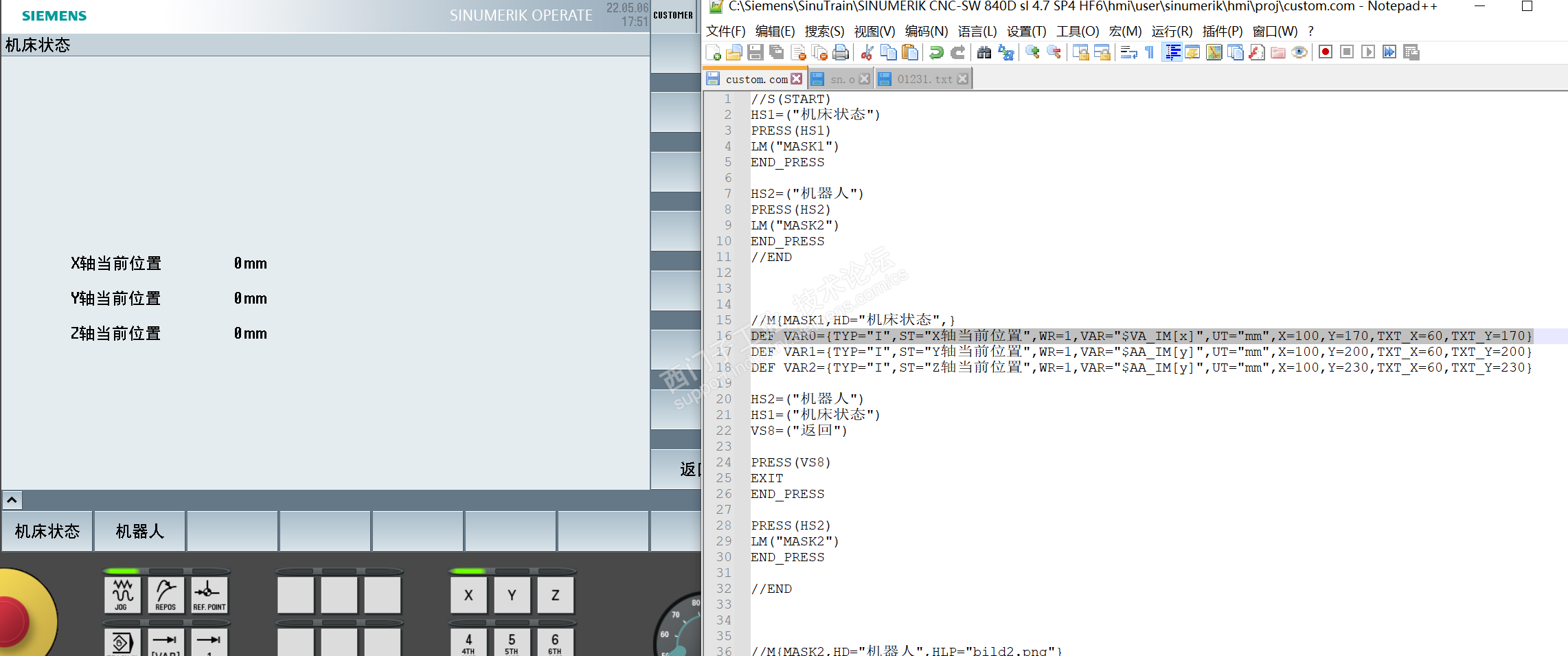This screenshot has height=656, width=1568.
Task: Cut selection using the scissors icon
Action: (867, 53)
